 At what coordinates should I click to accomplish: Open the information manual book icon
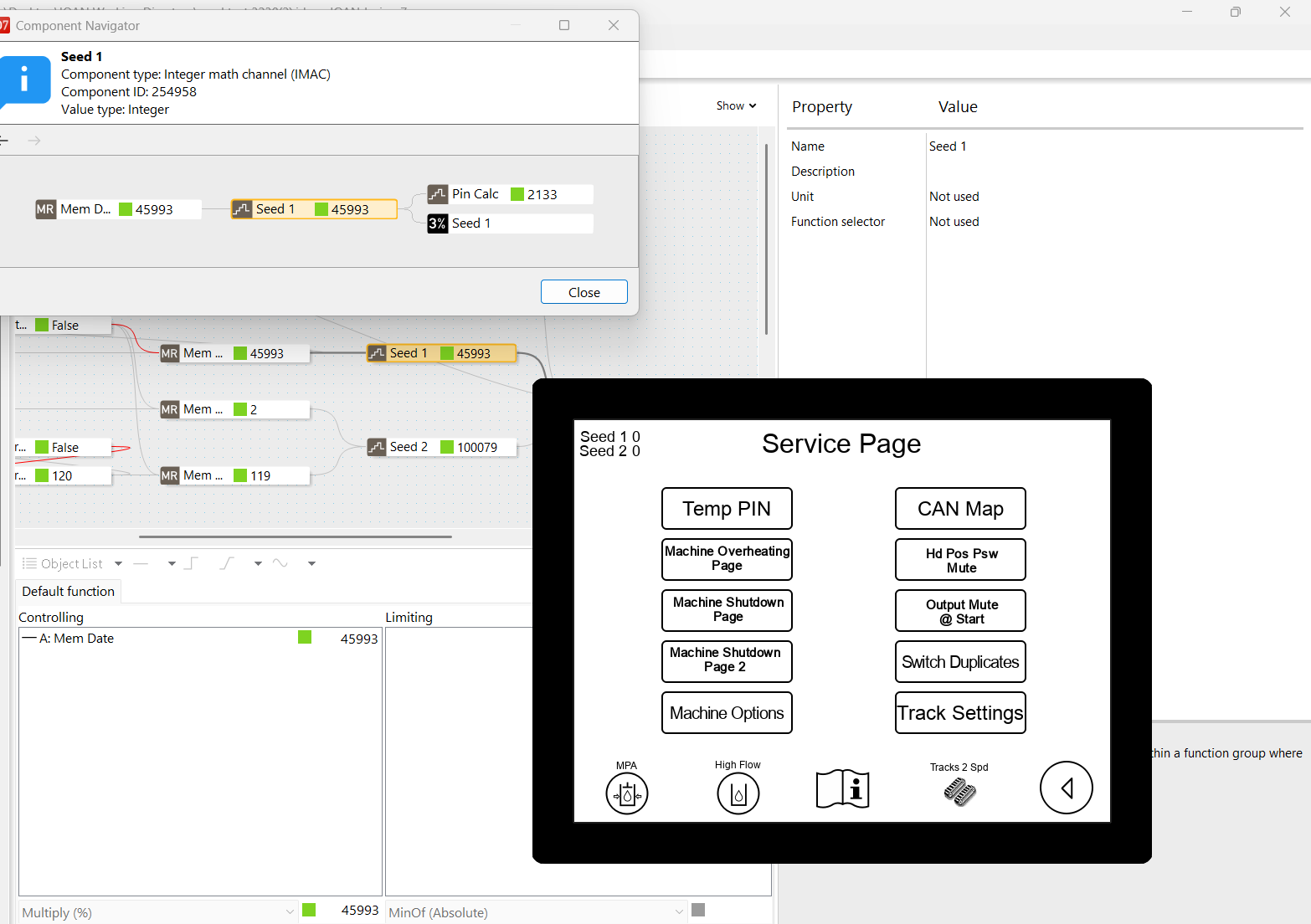tap(842, 788)
